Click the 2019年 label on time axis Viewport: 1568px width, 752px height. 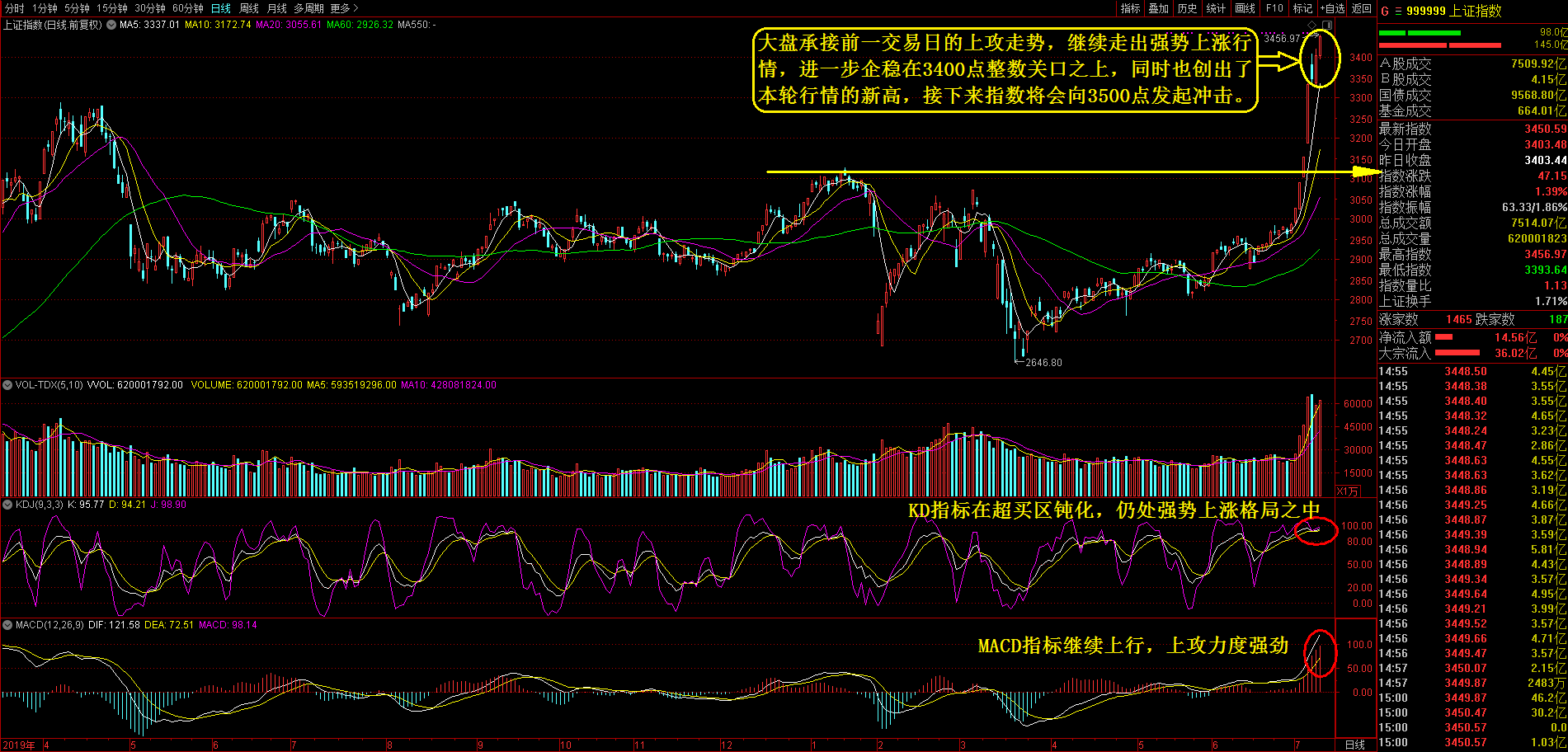(x=19, y=745)
